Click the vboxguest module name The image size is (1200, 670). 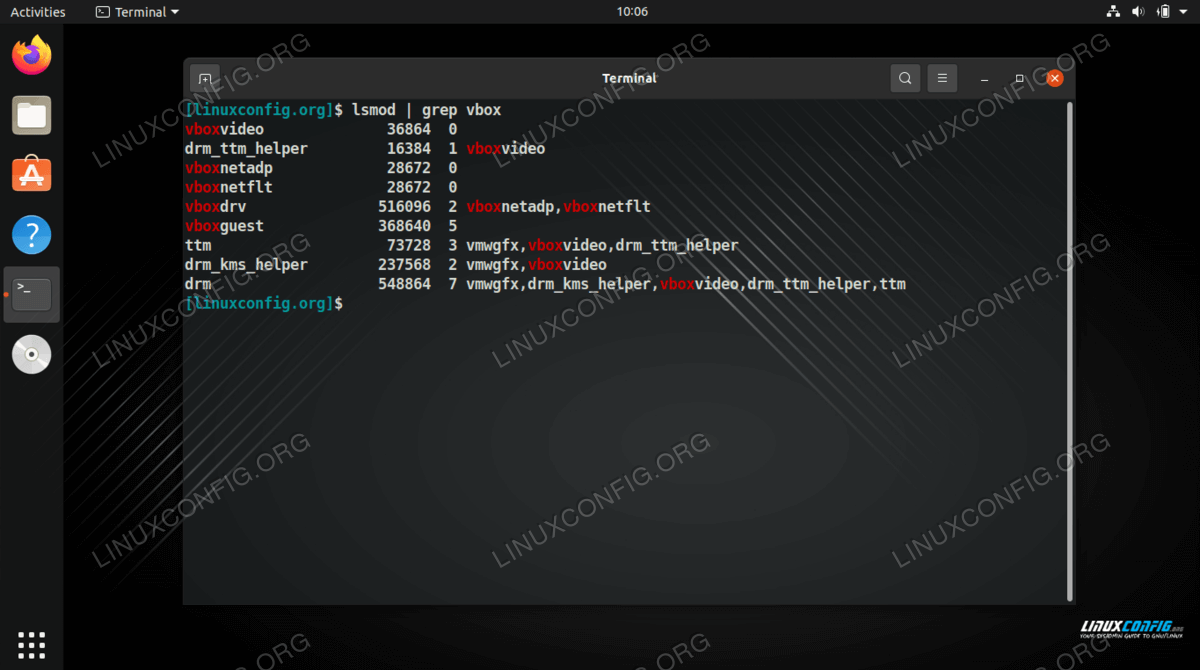[x=225, y=226]
